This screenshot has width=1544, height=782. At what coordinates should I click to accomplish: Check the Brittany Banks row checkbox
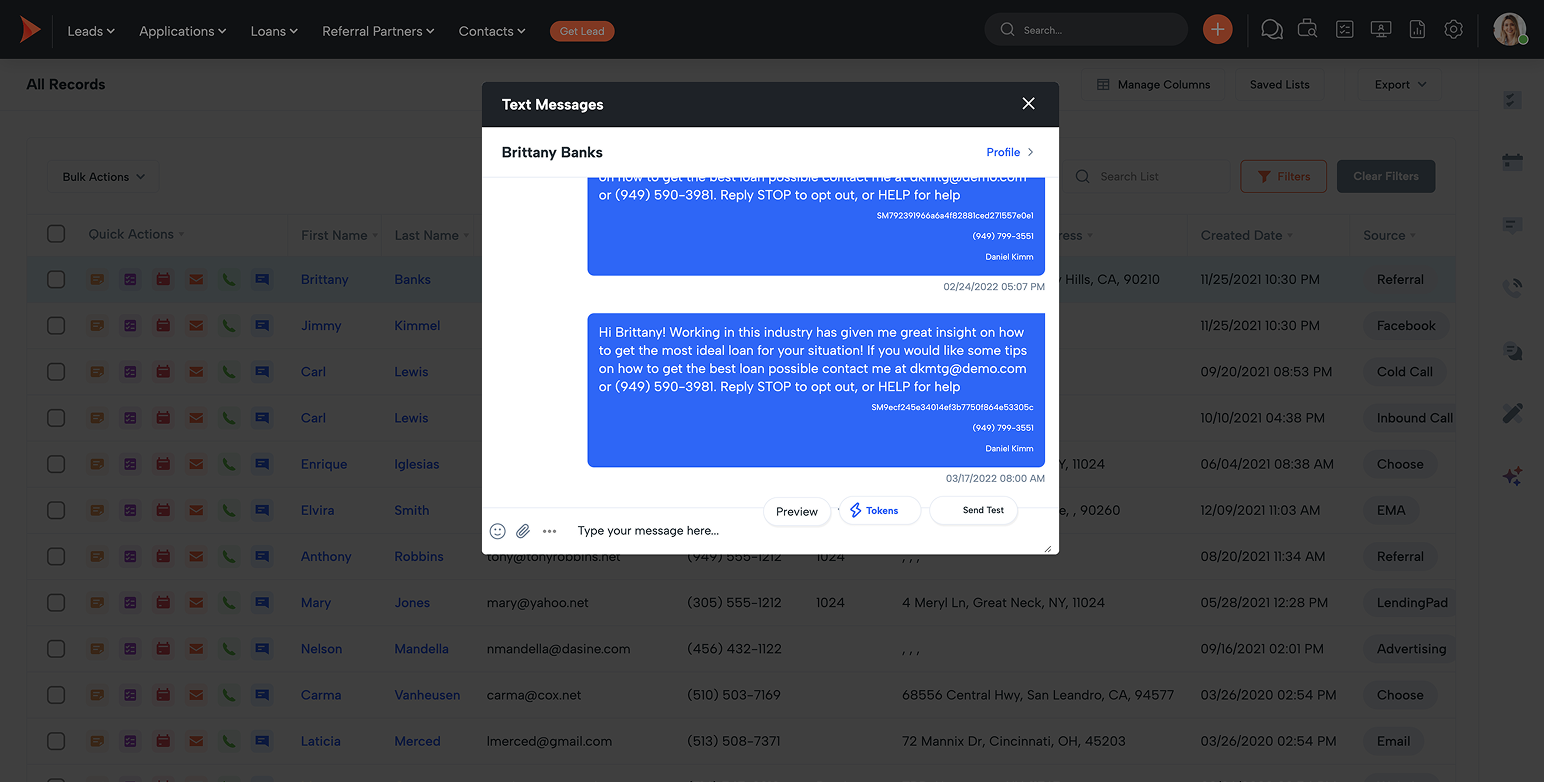[x=56, y=280]
